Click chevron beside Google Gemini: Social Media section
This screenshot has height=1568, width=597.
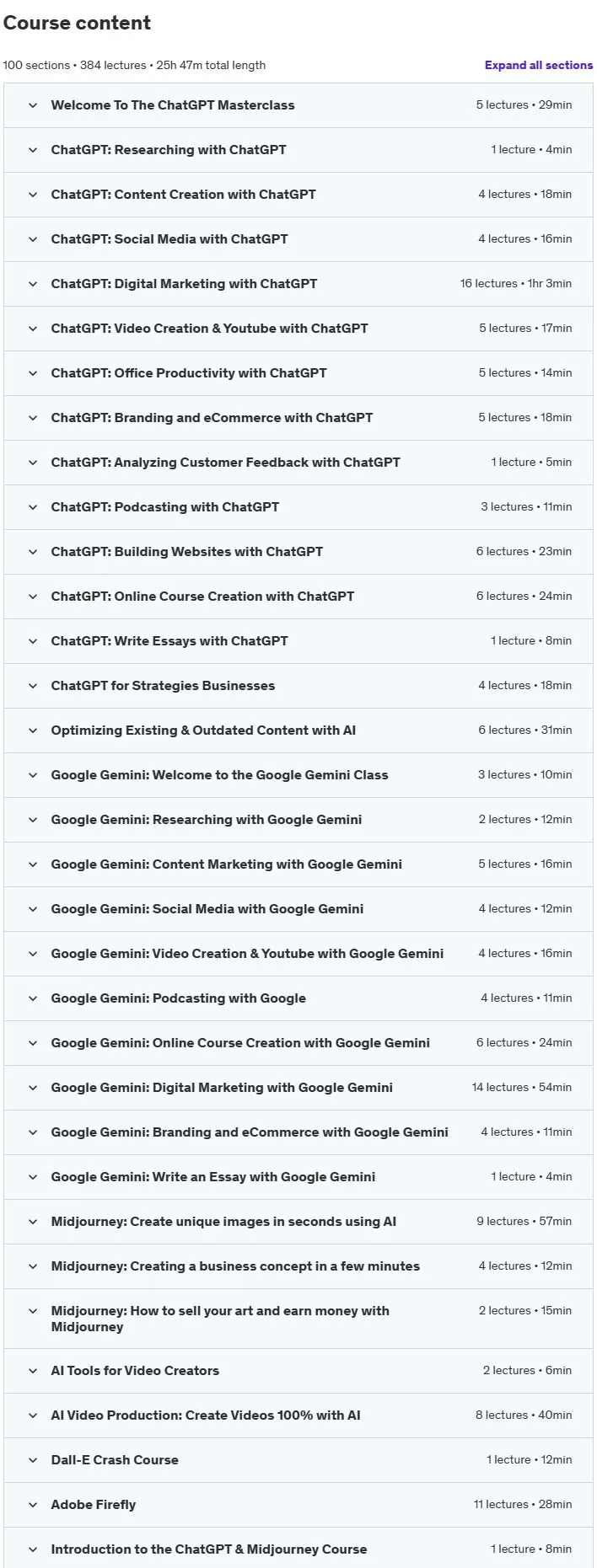[33, 909]
